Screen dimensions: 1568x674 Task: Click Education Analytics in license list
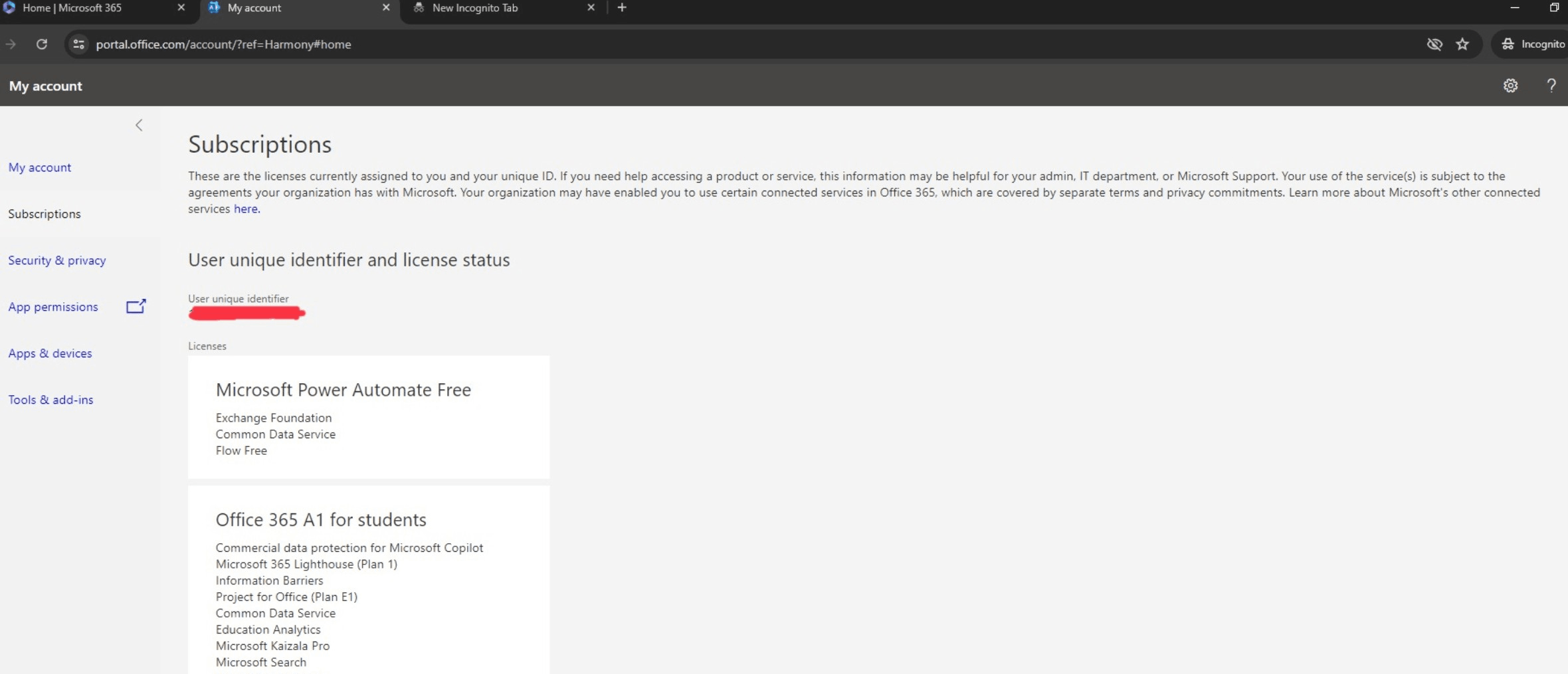click(x=268, y=630)
